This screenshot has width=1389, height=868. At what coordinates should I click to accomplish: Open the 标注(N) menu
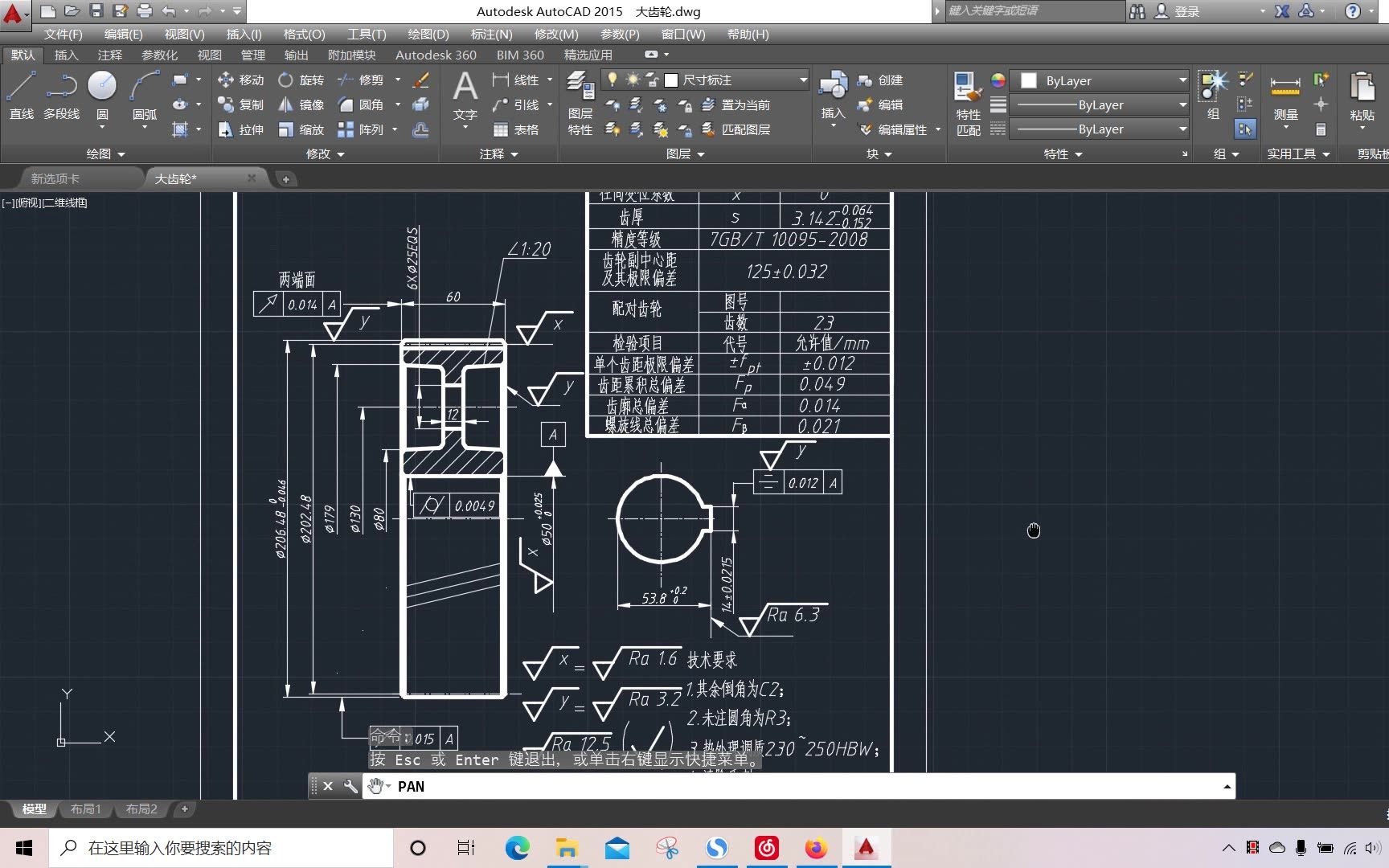pyautogui.click(x=490, y=34)
